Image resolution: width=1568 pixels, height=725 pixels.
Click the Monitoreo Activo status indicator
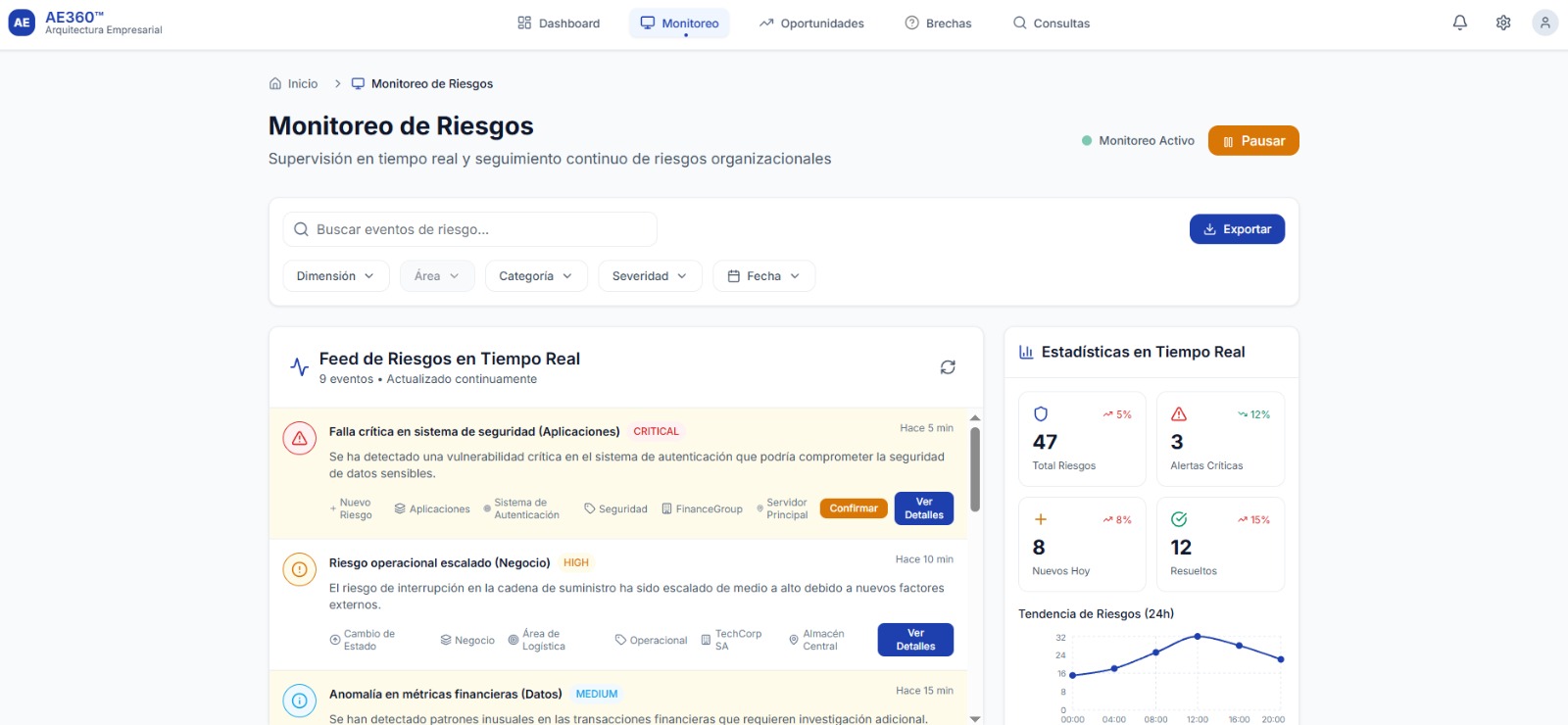[x=1138, y=141]
